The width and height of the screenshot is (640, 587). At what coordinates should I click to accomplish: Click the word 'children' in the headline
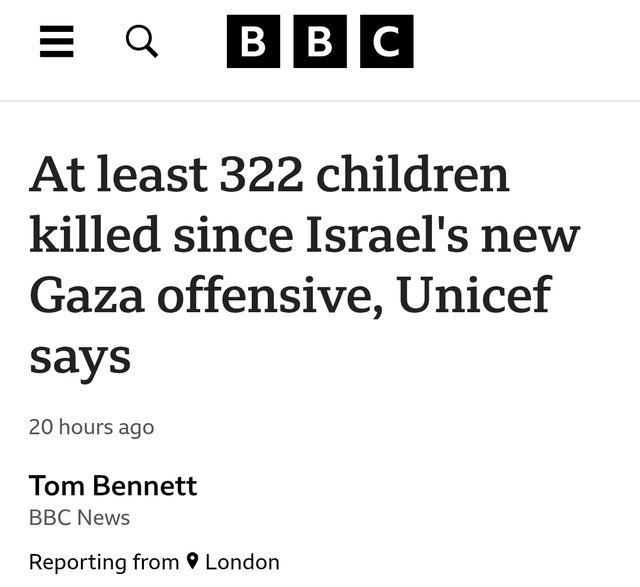413,173
